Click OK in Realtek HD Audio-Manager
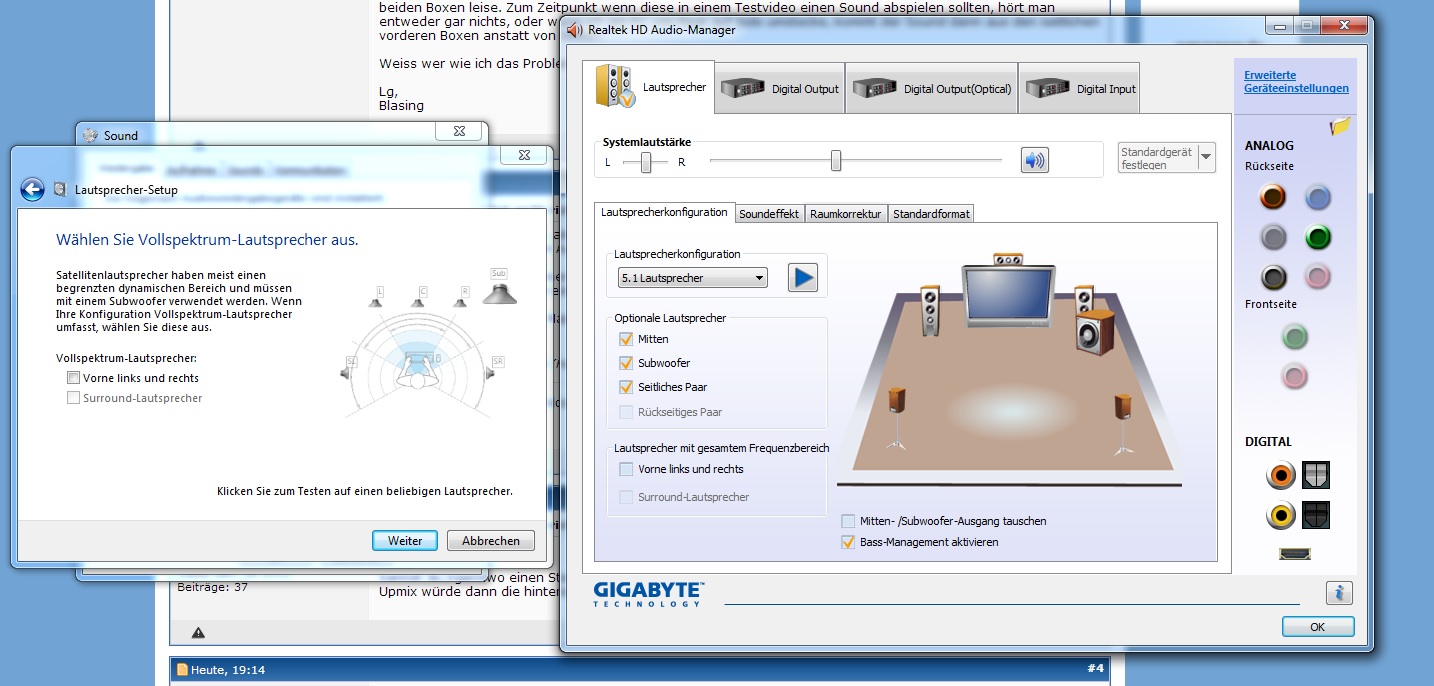1434x686 pixels. tap(1318, 626)
